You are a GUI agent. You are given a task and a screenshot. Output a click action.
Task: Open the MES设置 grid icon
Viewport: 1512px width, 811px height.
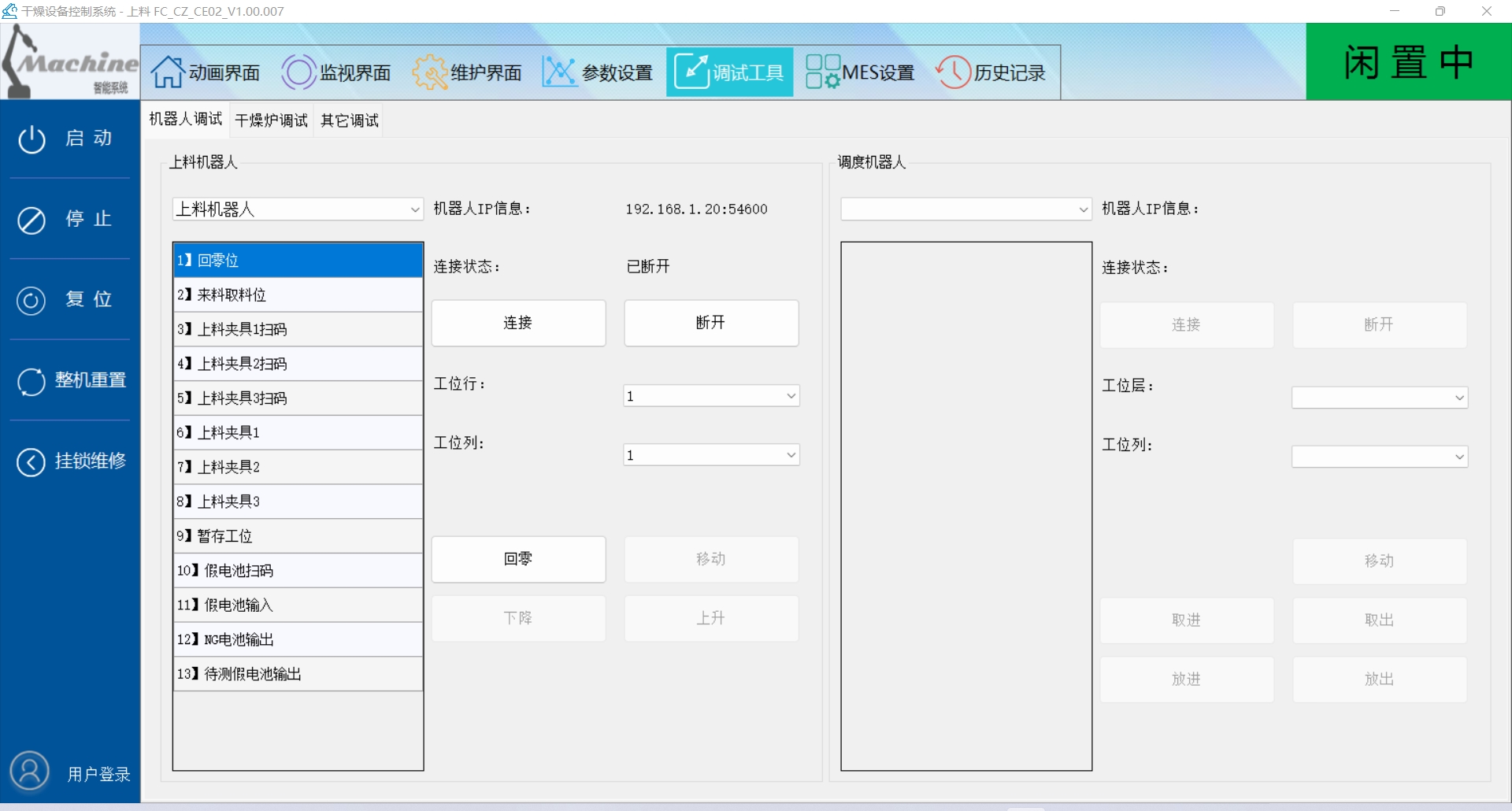pos(823,72)
